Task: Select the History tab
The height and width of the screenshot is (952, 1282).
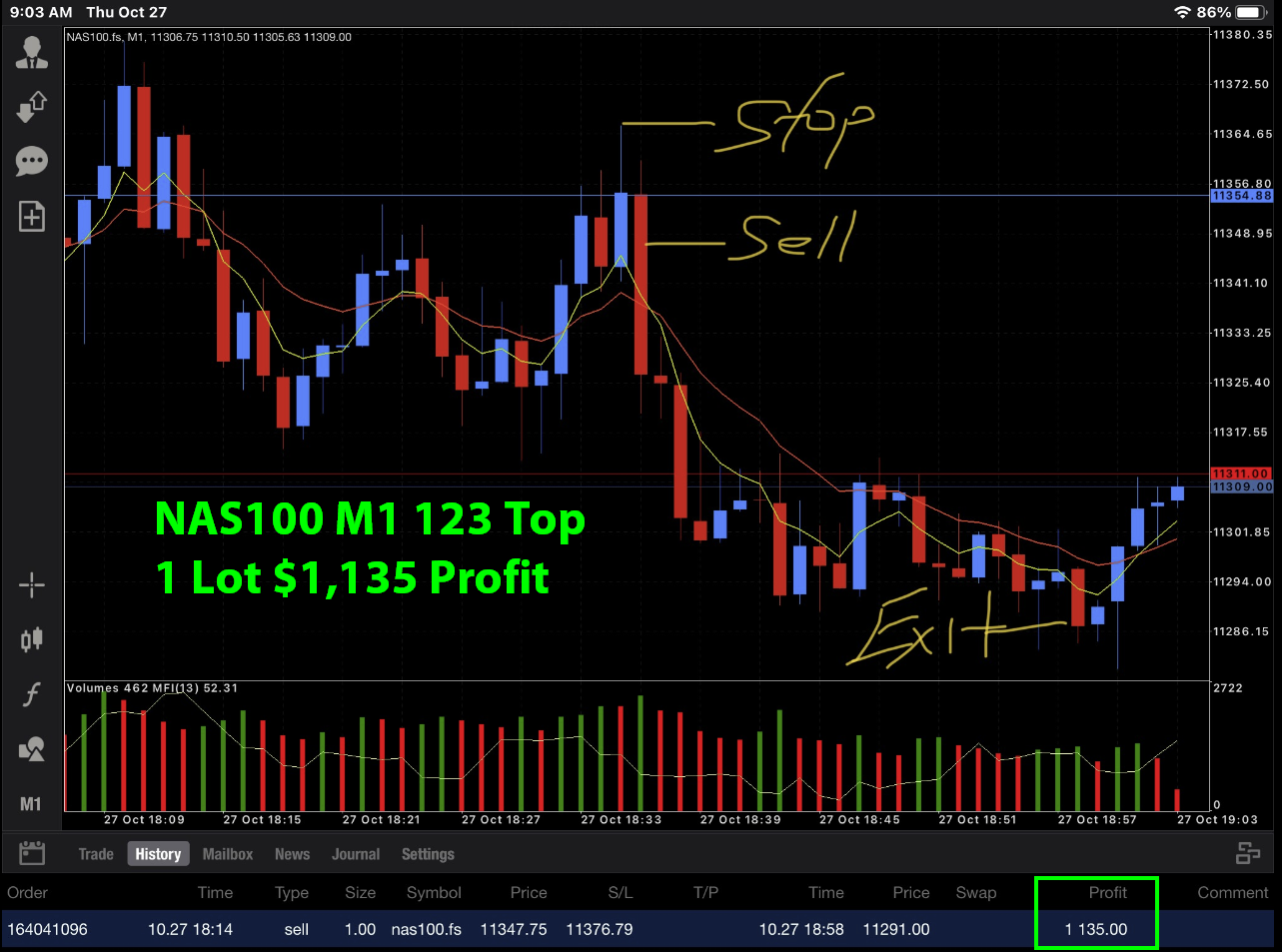Action: point(158,854)
